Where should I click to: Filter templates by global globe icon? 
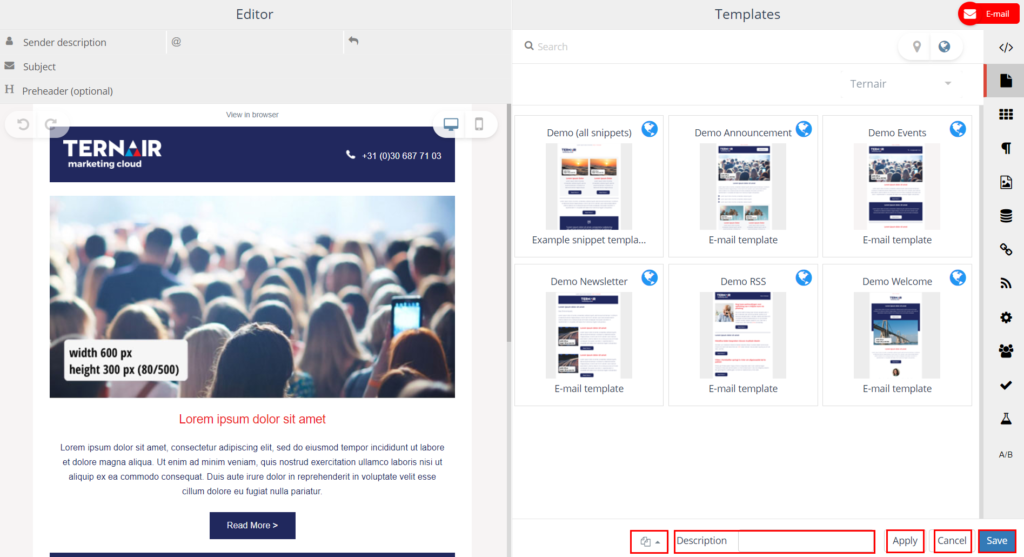[x=944, y=46]
